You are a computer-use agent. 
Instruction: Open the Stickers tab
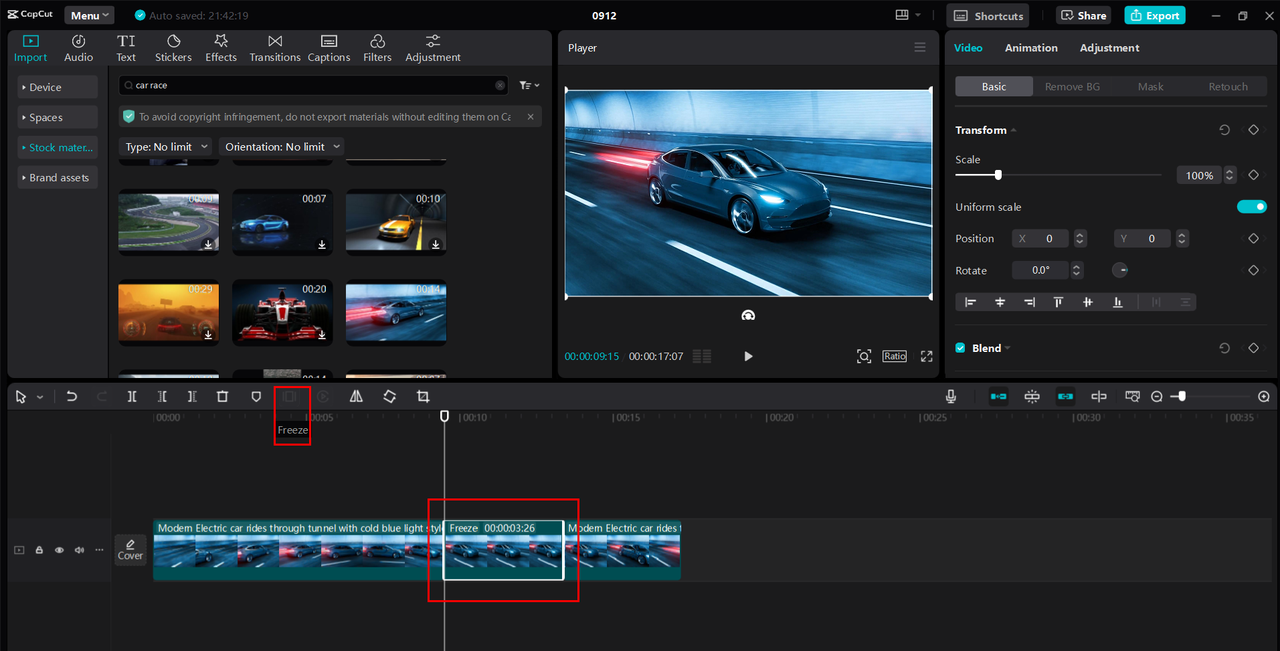pyautogui.click(x=173, y=48)
